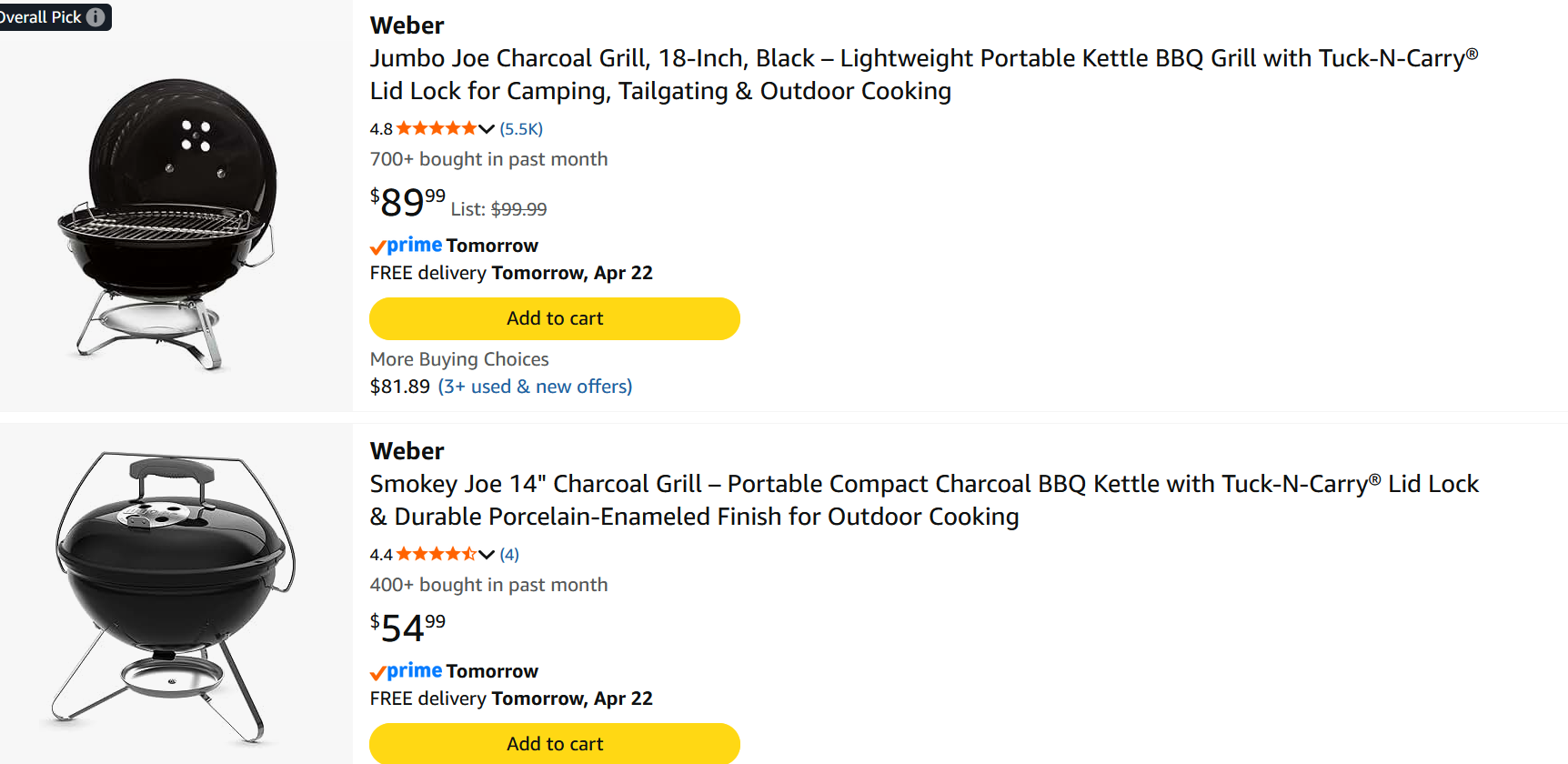The height and width of the screenshot is (764, 1568).
Task: Open the (4) reviews link
Action: pyautogui.click(x=509, y=555)
